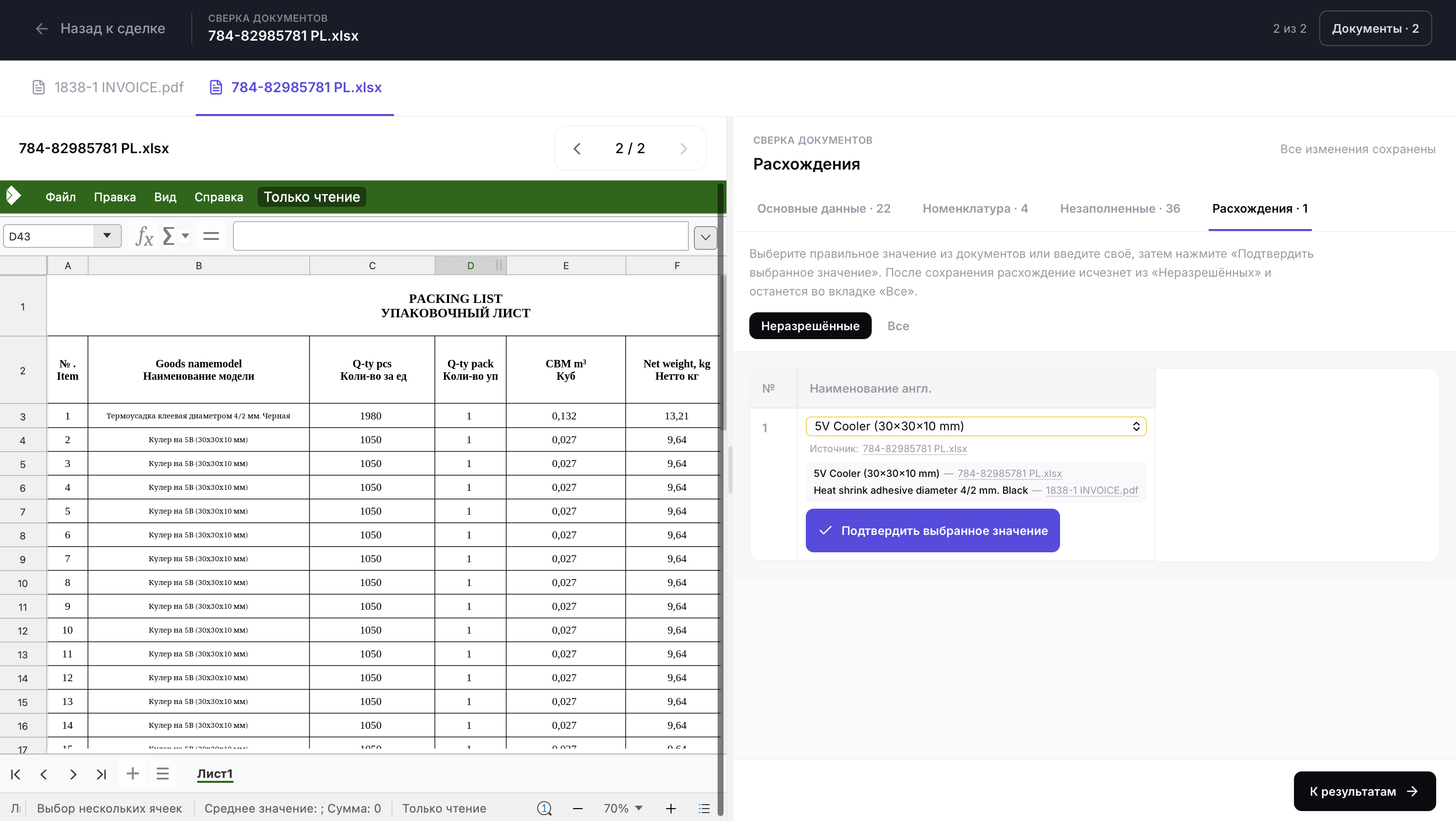Go to previous document with left chevron

(x=576, y=148)
